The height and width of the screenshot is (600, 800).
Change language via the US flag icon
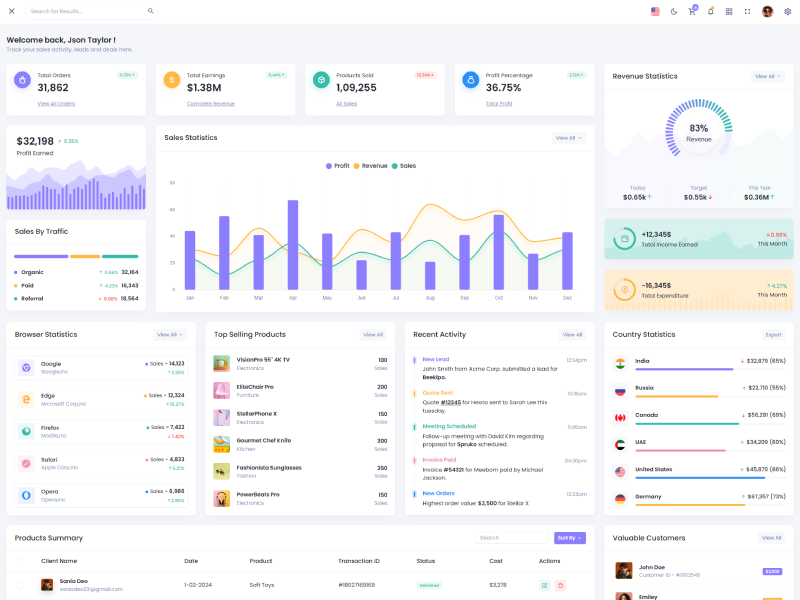(655, 11)
